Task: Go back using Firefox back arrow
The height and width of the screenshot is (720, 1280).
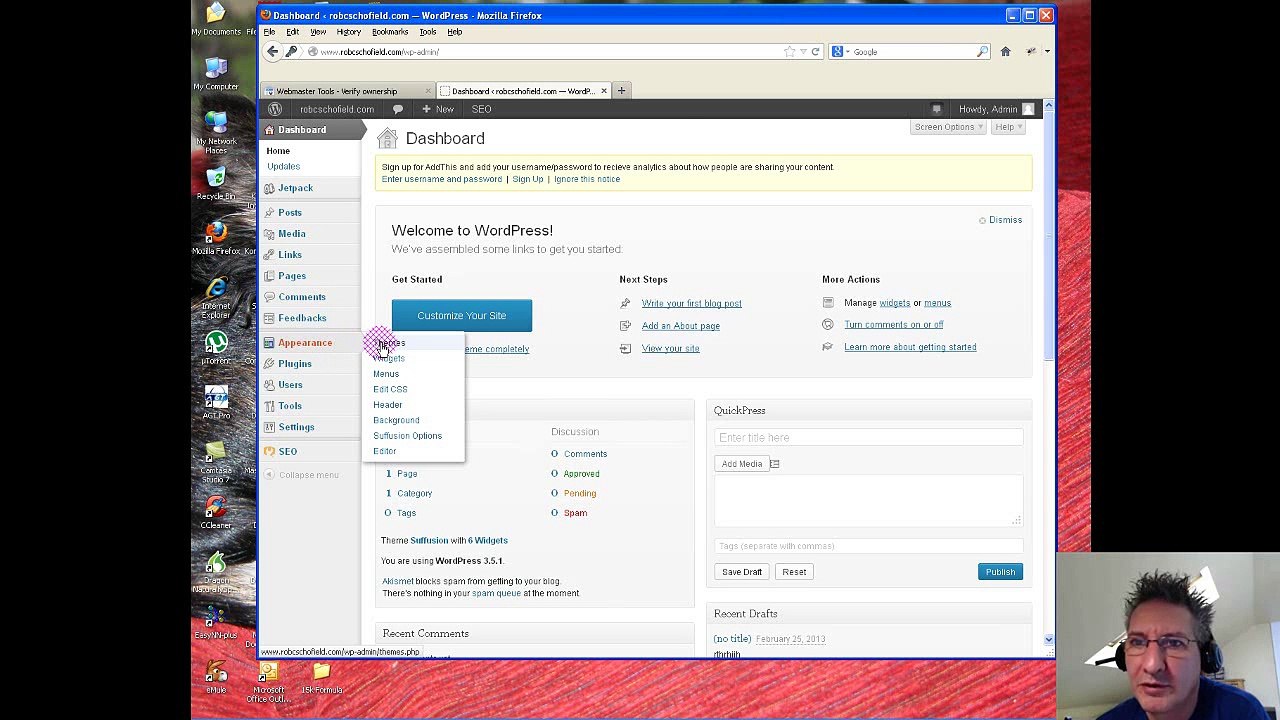Action: [273, 51]
